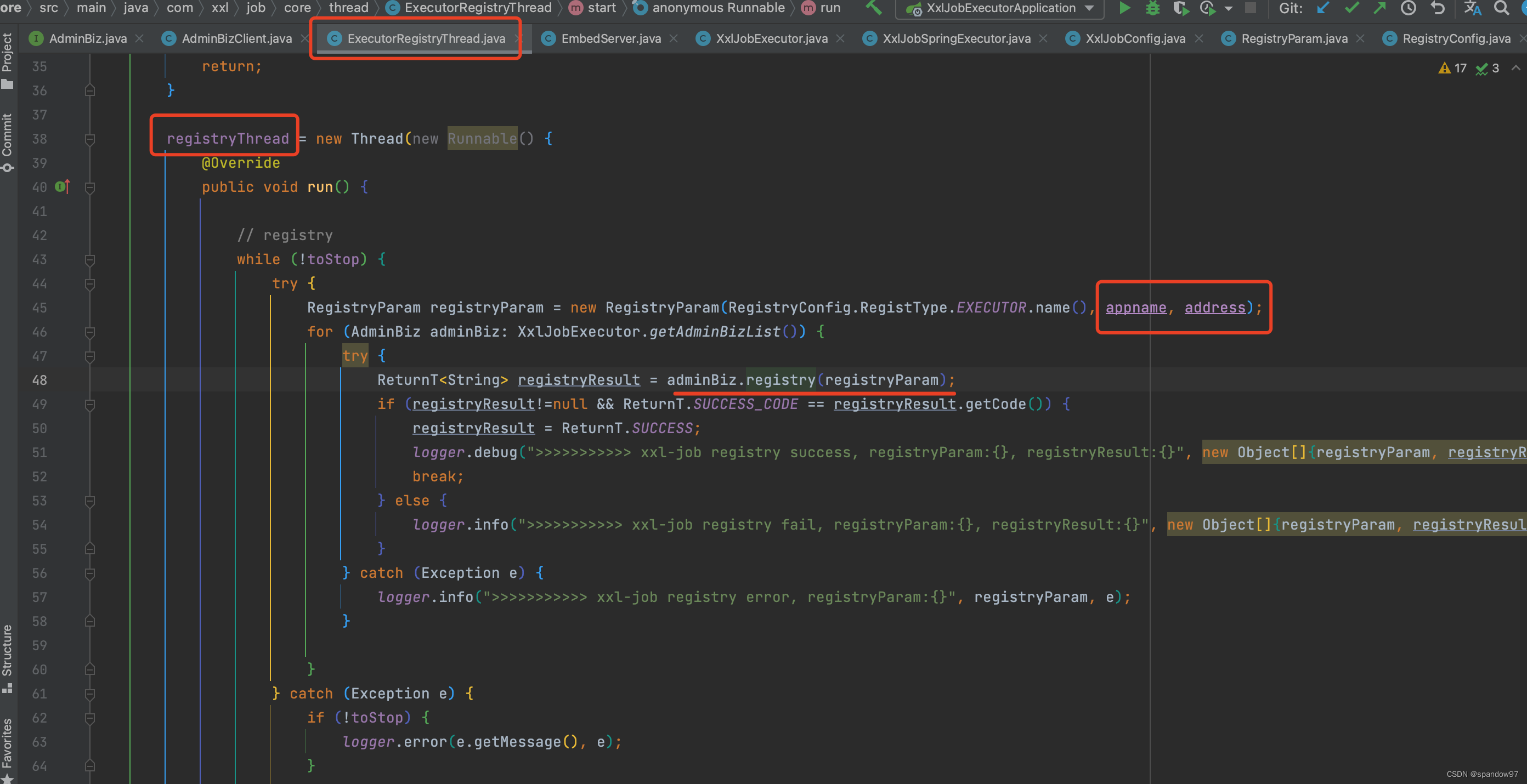The height and width of the screenshot is (784, 1527).
Task: Rollback changes with the undo icon
Action: 1438,8
